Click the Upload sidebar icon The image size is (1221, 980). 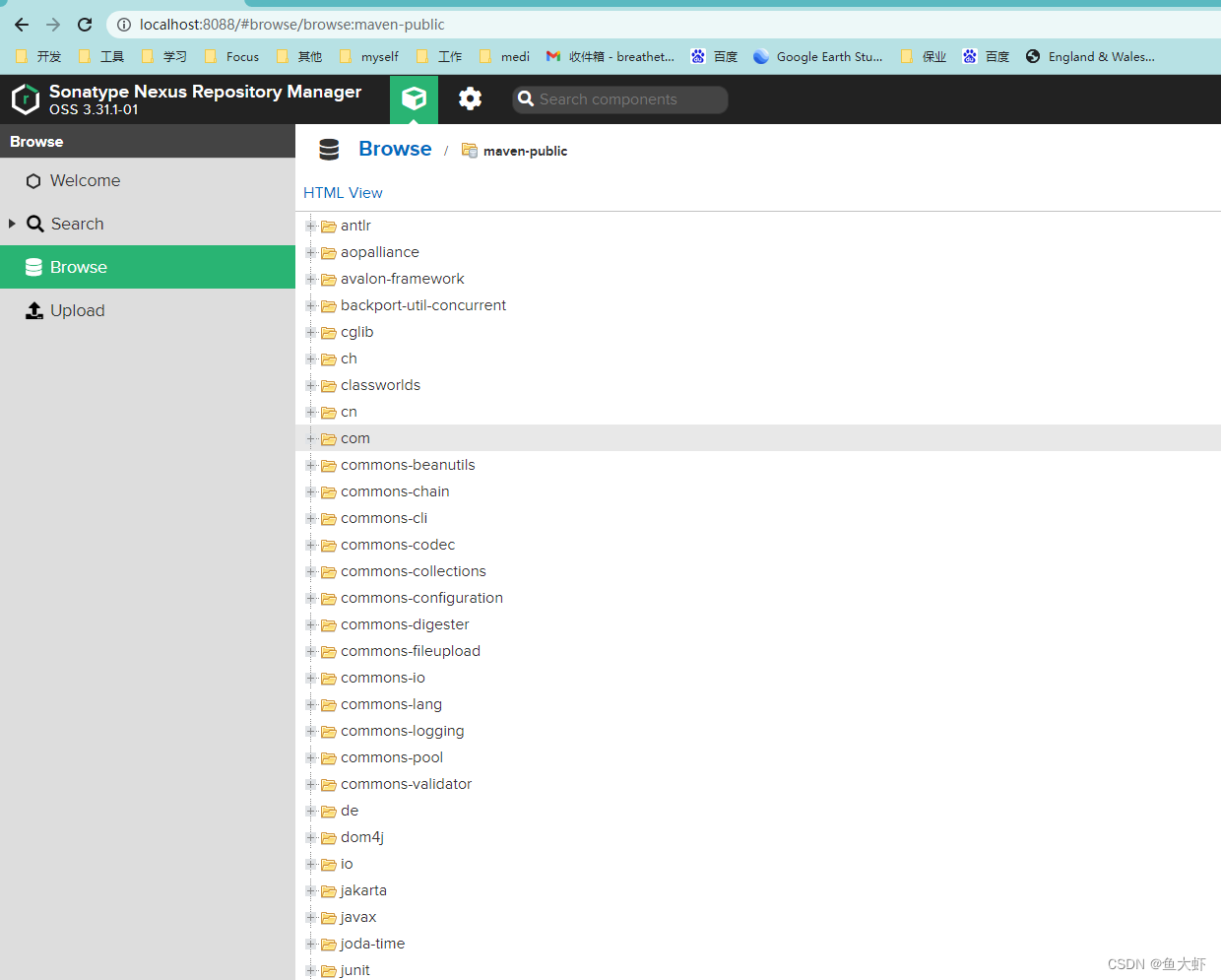pos(34,310)
